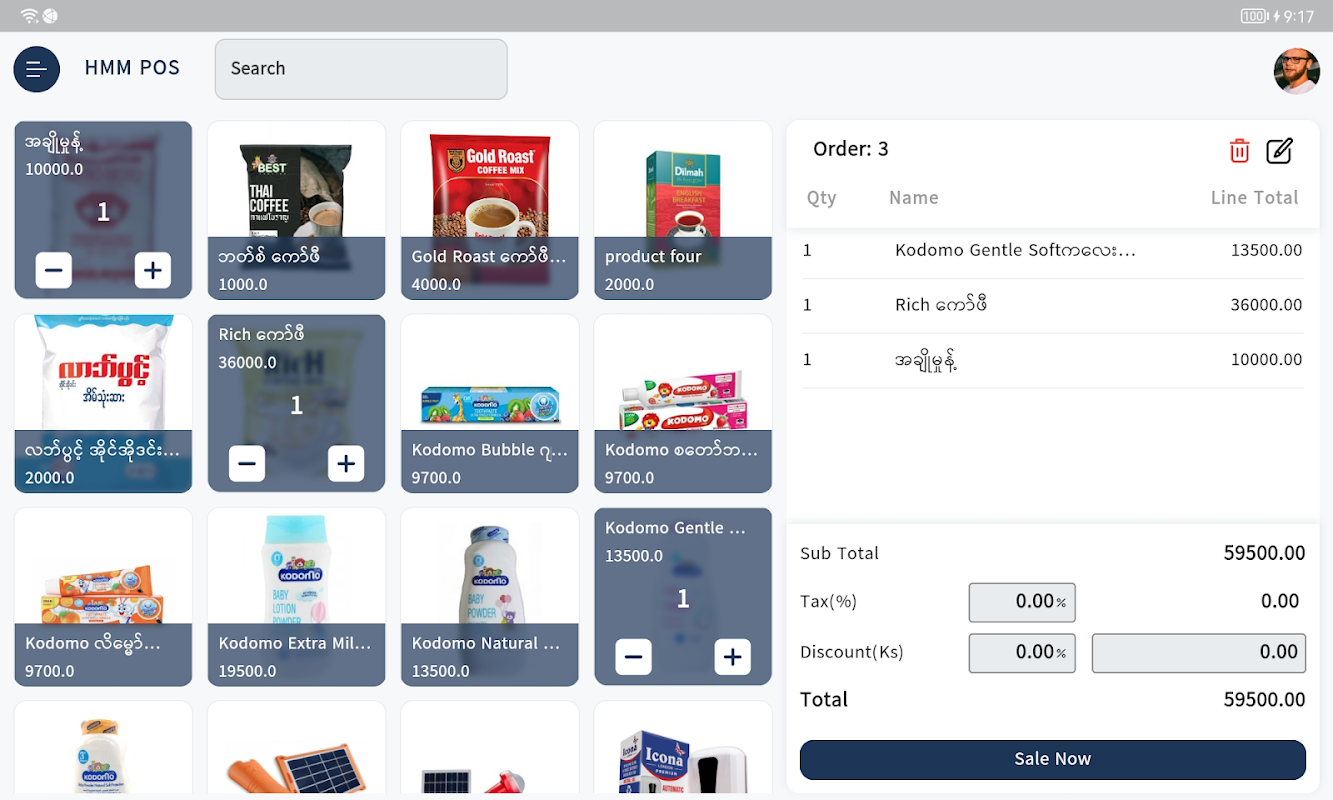Viewport: 1333px width, 800px height.
Task: Select the Dilmah product four card
Action: tap(683, 210)
